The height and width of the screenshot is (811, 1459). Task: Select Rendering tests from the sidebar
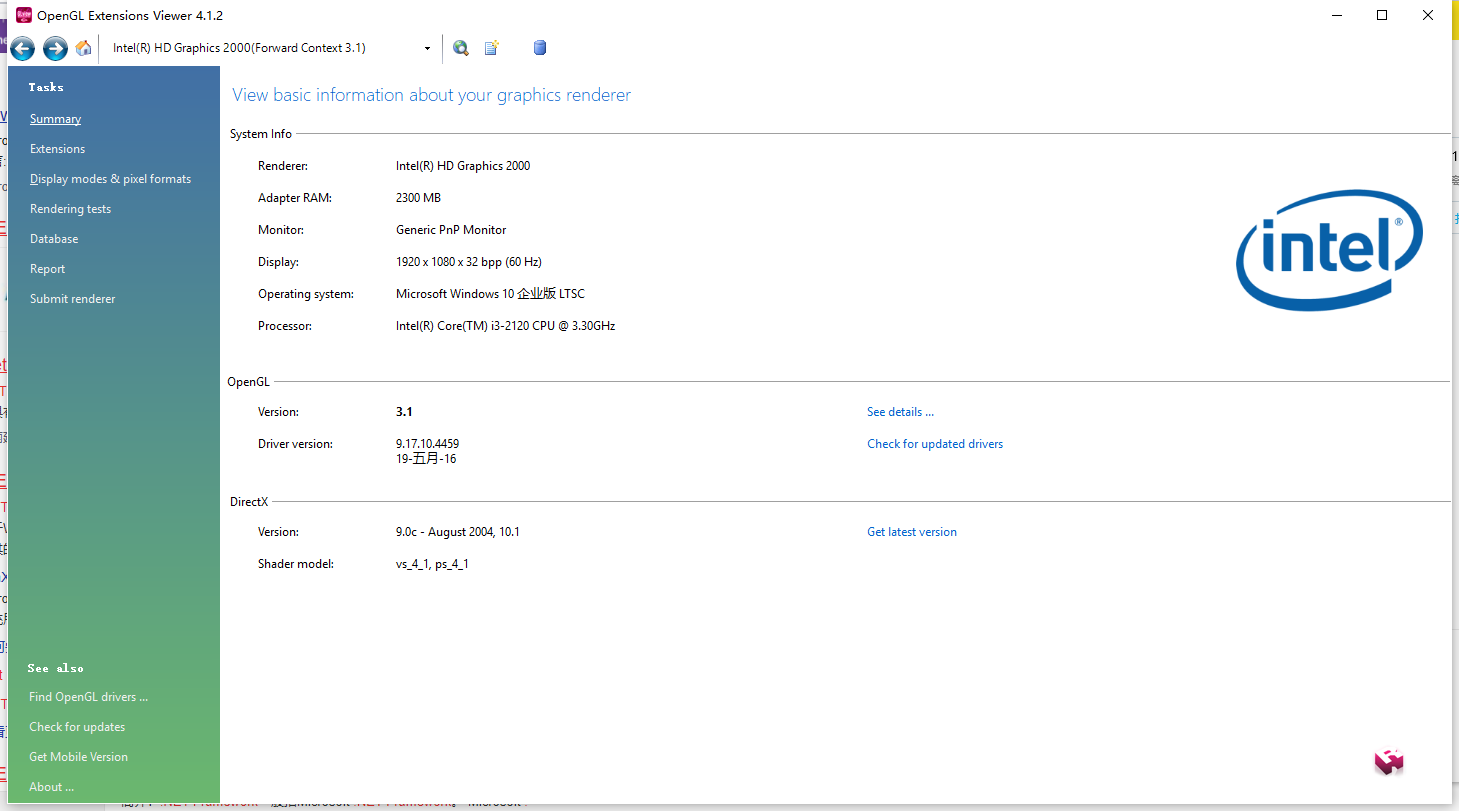click(x=70, y=208)
